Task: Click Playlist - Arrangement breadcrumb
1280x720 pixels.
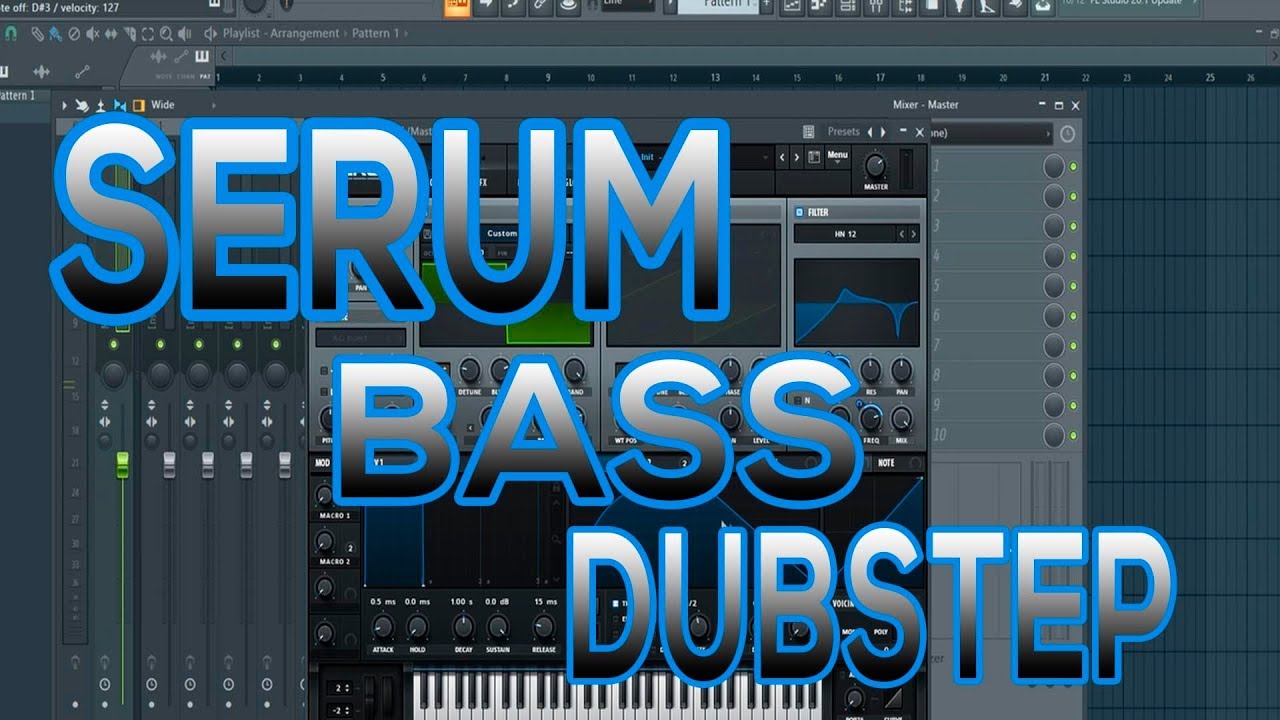Action: point(281,33)
